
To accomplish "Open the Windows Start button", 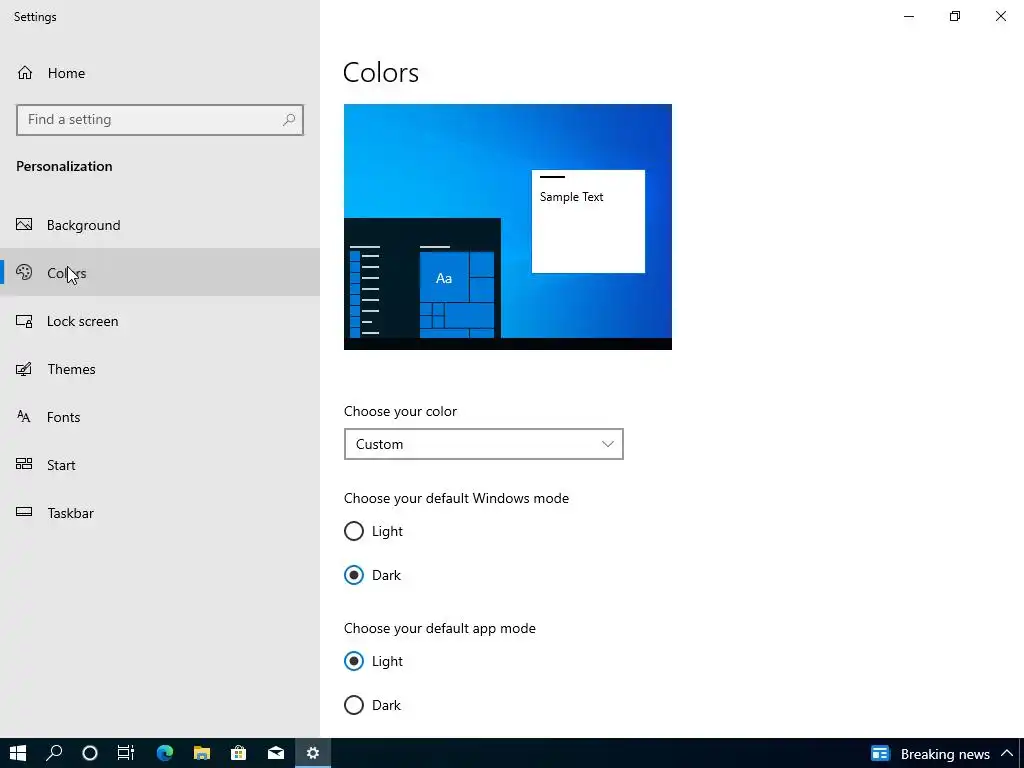I will point(18,753).
